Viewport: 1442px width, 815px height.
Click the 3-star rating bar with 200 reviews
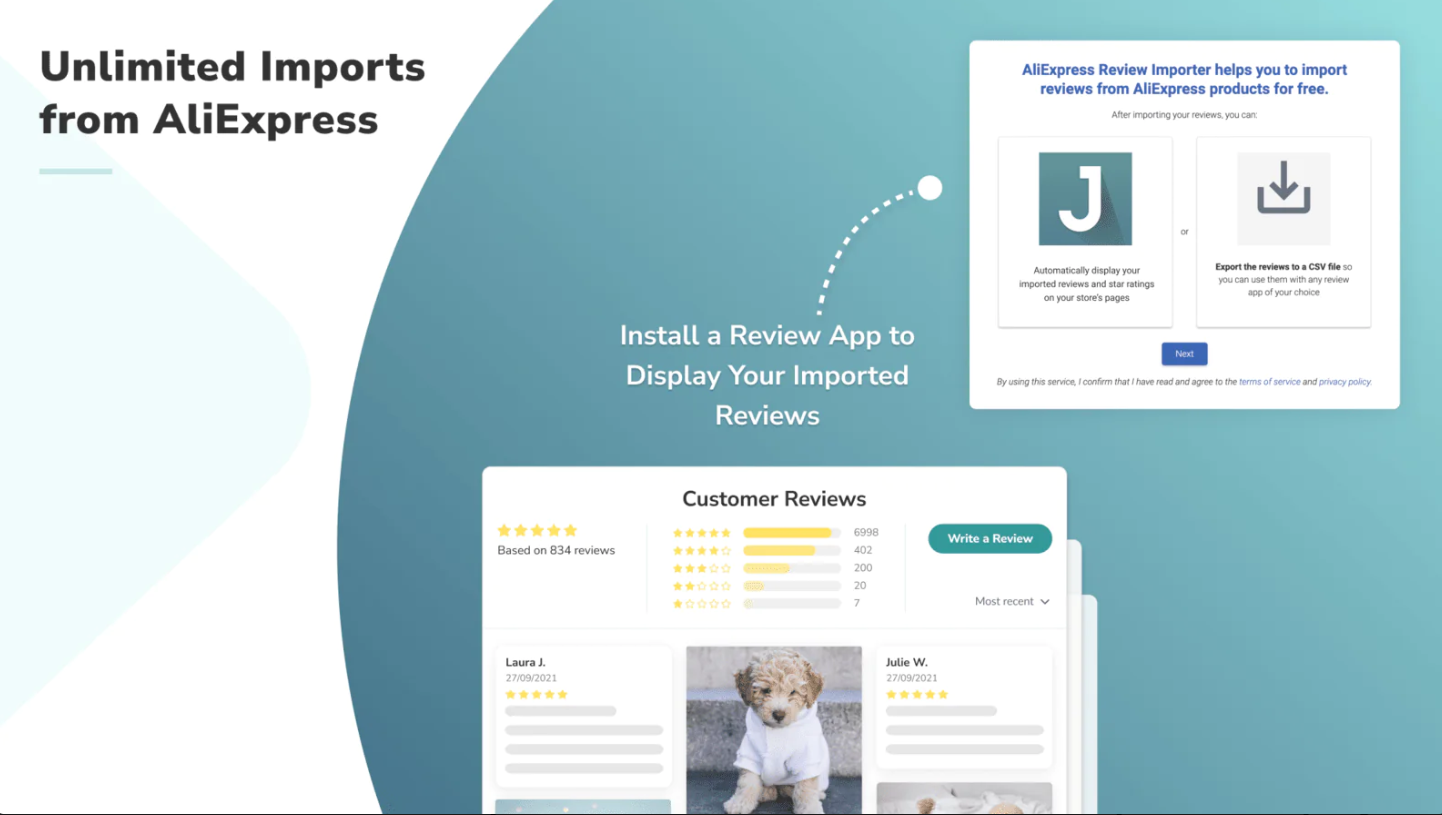[792, 568]
